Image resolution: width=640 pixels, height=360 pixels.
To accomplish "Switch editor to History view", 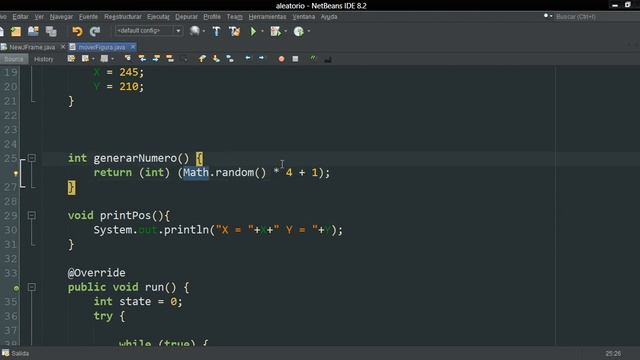I will click(44, 59).
